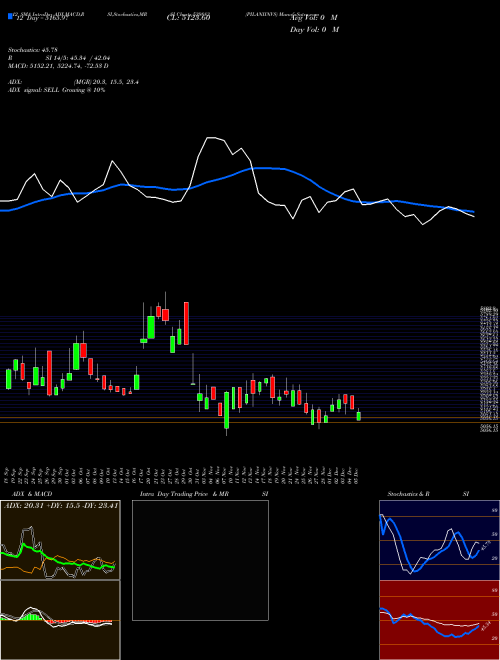This screenshot has width=500, height=660.
Task: Click the 'Stochastics & RSI' panel title
Action: point(428,494)
